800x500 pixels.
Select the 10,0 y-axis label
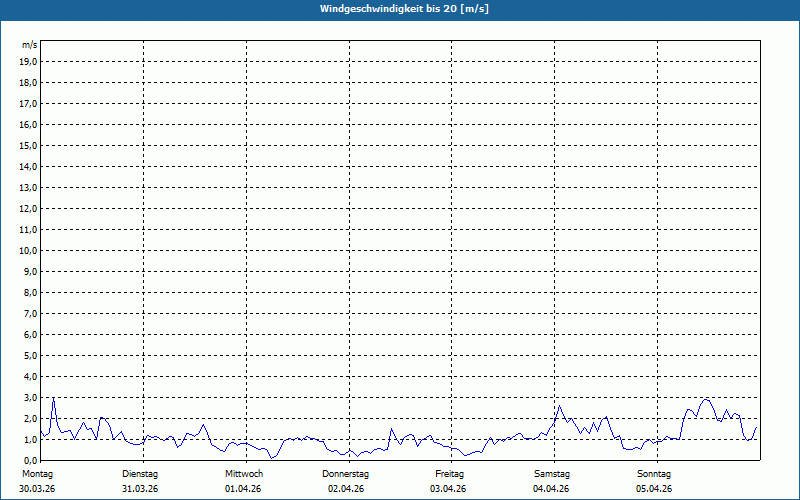tap(29, 250)
